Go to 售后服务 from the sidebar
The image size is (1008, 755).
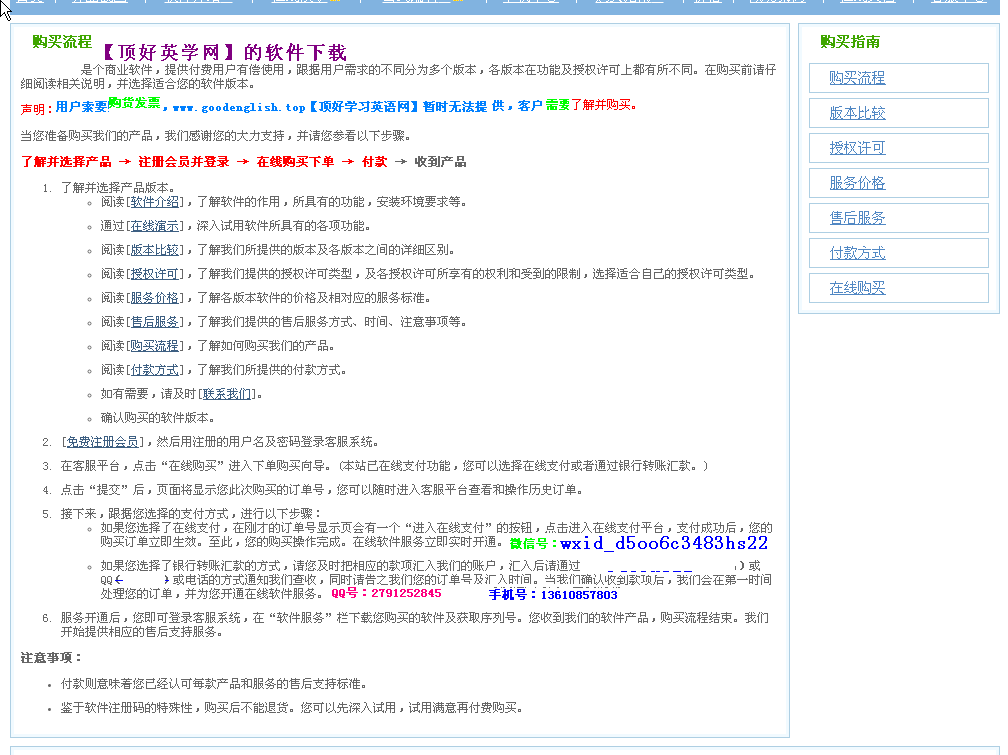[x=857, y=218]
